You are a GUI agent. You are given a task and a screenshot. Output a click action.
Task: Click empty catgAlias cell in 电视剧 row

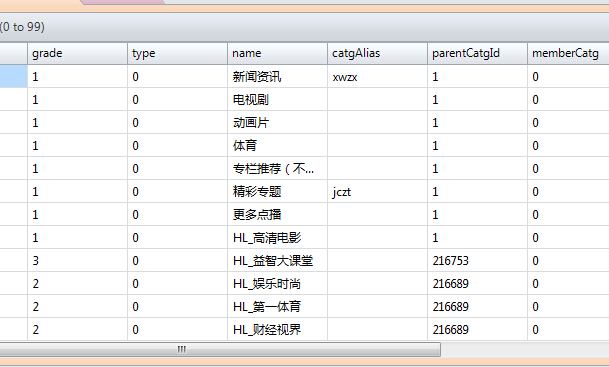[x=377, y=99]
